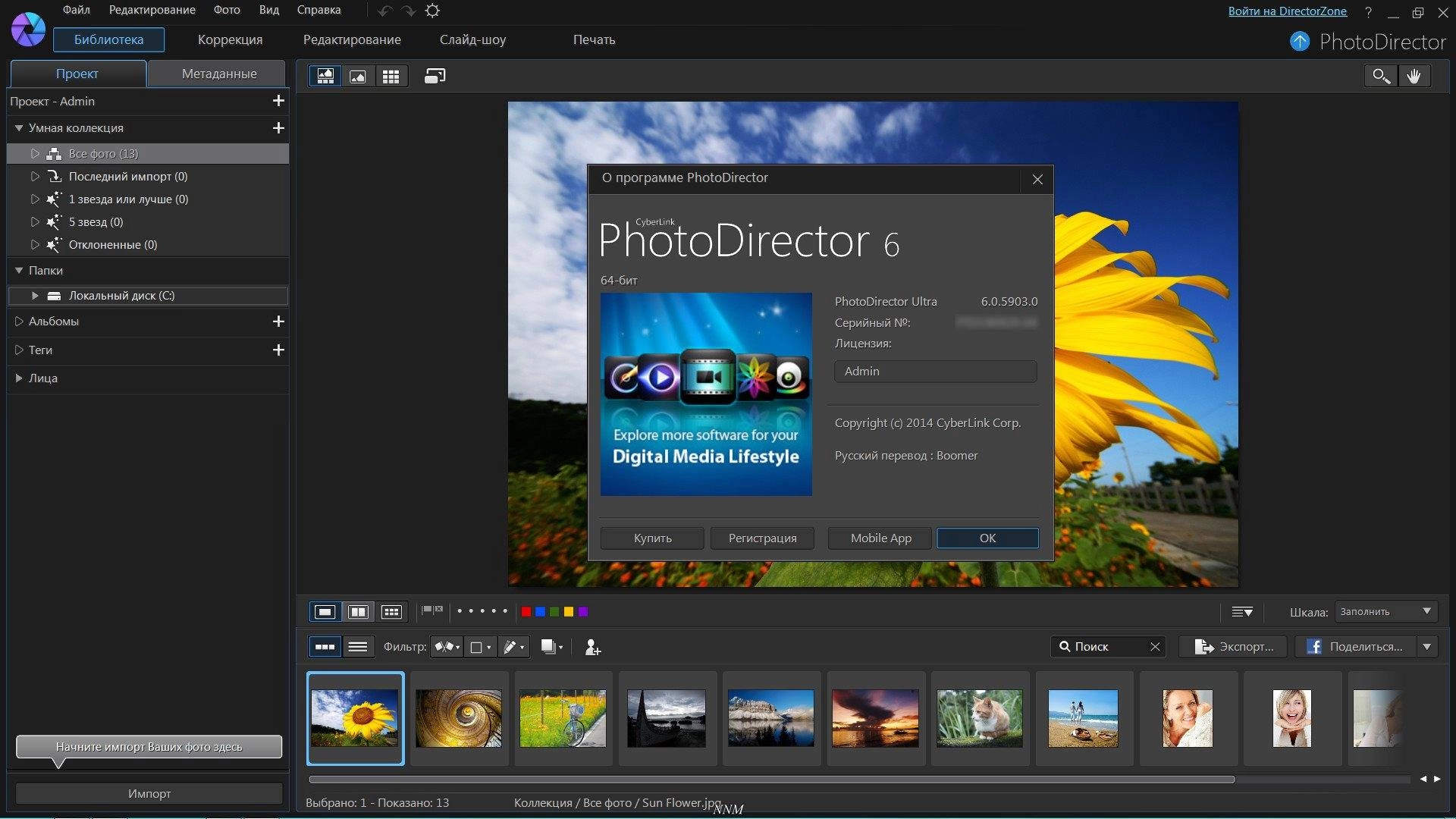Collapse the Папки section
This screenshot has width=1456, height=819.
click(19, 270)
